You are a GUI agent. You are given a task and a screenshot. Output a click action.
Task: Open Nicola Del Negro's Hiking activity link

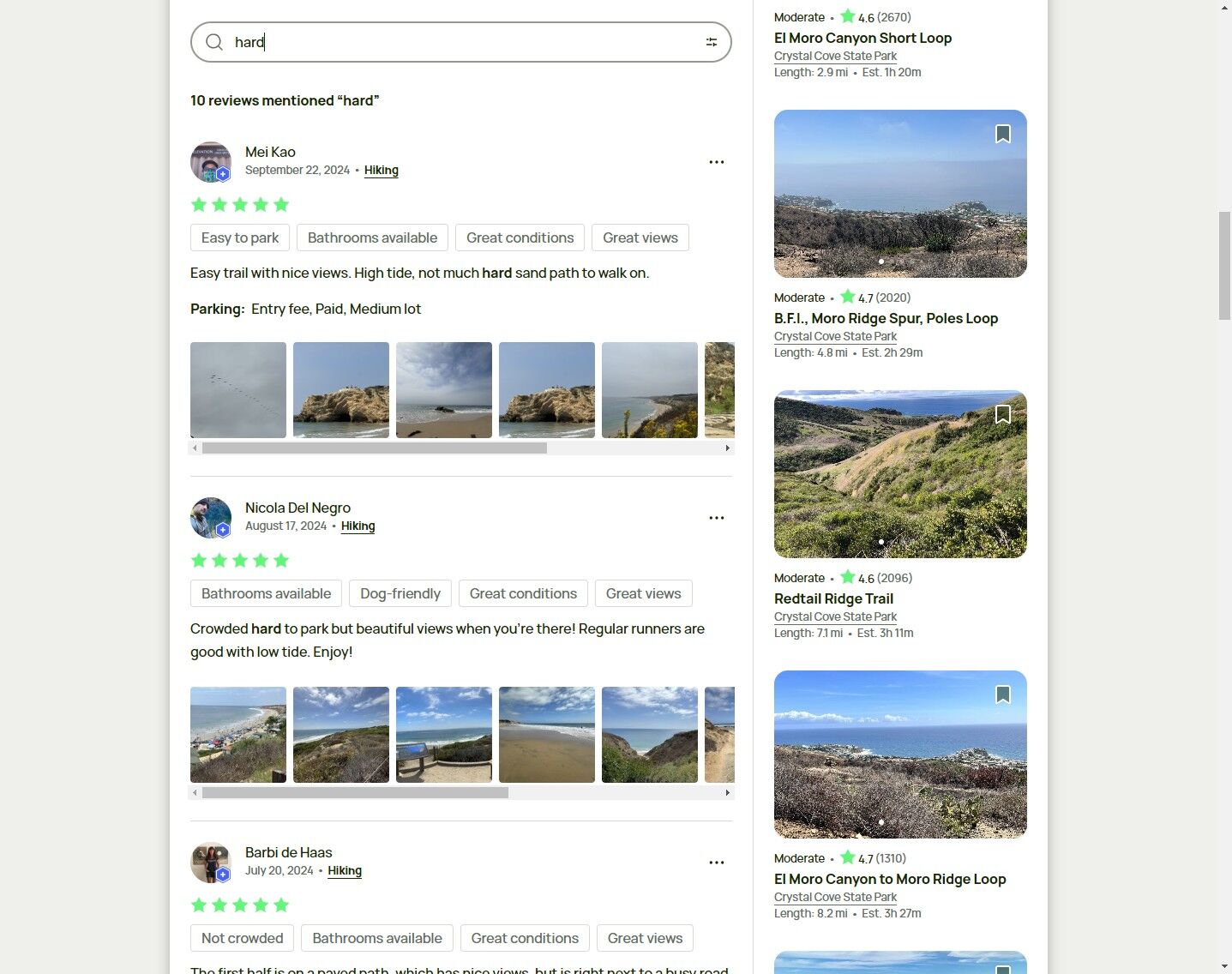click(358, 526)
